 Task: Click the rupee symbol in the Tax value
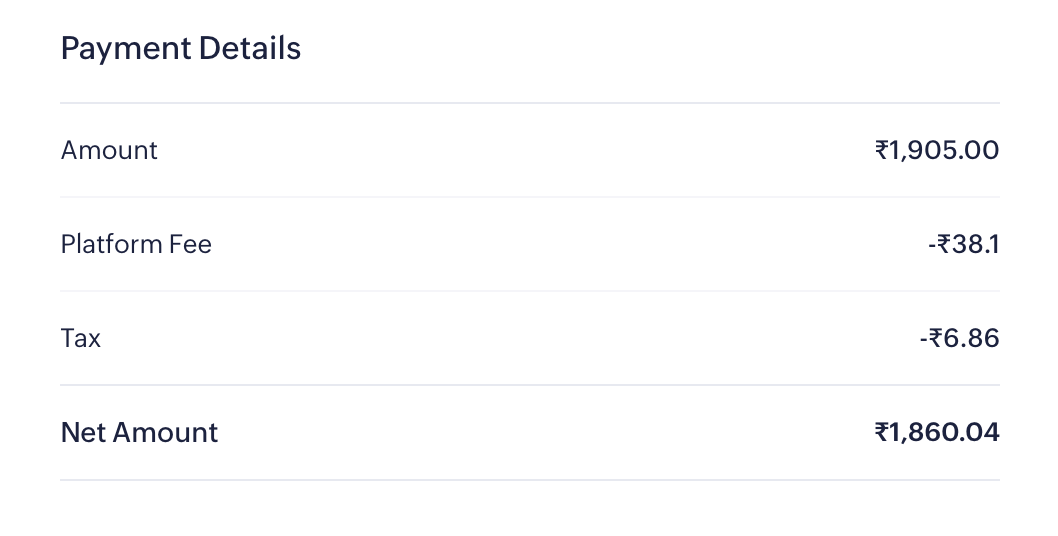click(x=935, y=339)
